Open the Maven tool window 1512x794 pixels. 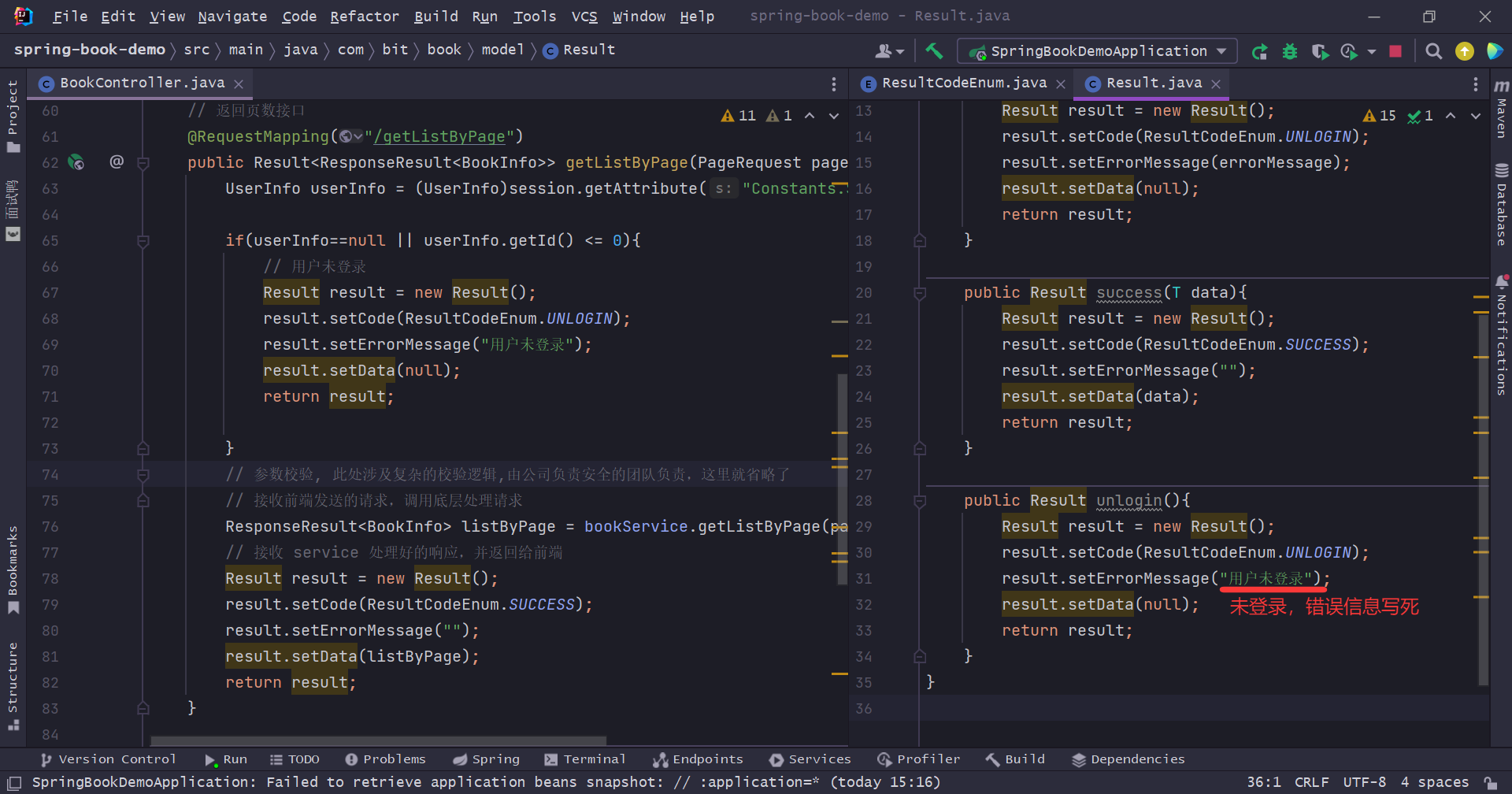(x=1501, y=109)
